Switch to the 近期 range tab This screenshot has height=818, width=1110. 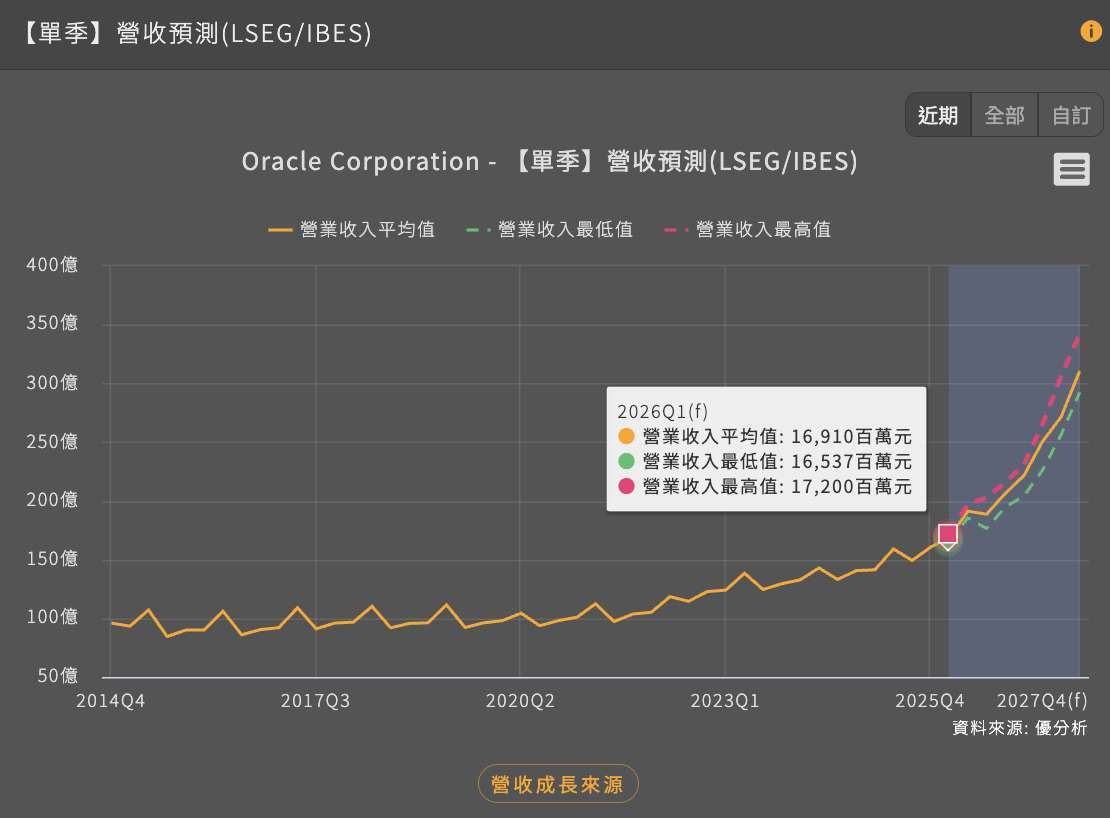click(938, 115)
